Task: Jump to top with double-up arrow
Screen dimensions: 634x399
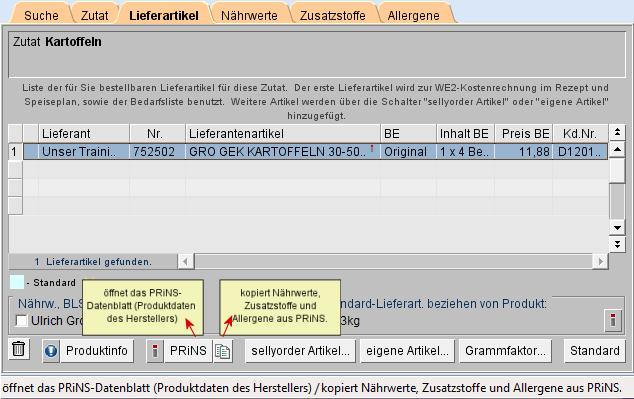Action: [617, 132]
